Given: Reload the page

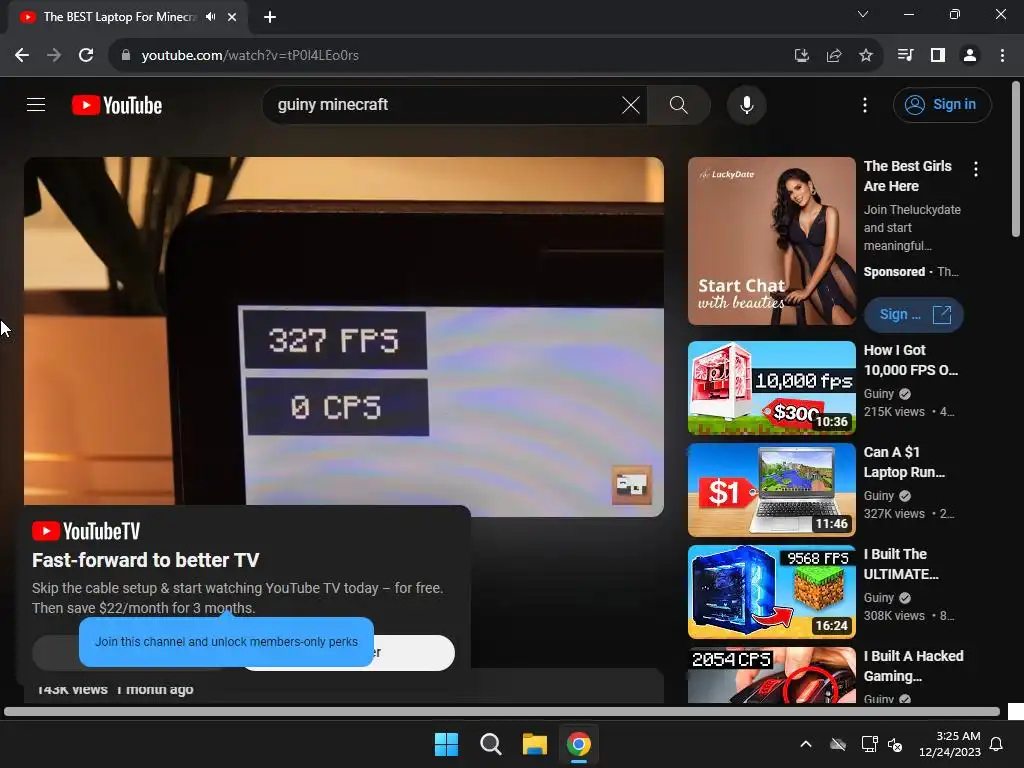Looking at the screenshot, I should (86, 56).
